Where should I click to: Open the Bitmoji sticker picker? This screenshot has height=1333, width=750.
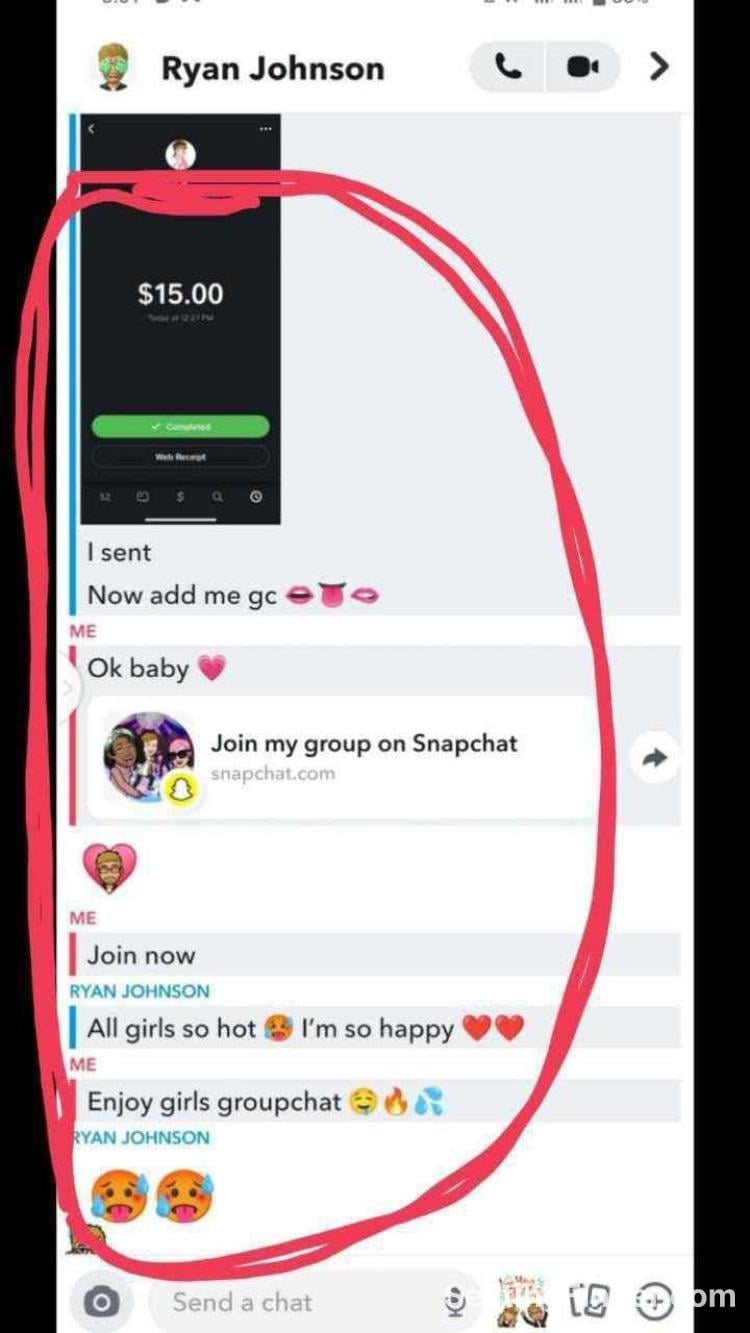(522, 1301)
